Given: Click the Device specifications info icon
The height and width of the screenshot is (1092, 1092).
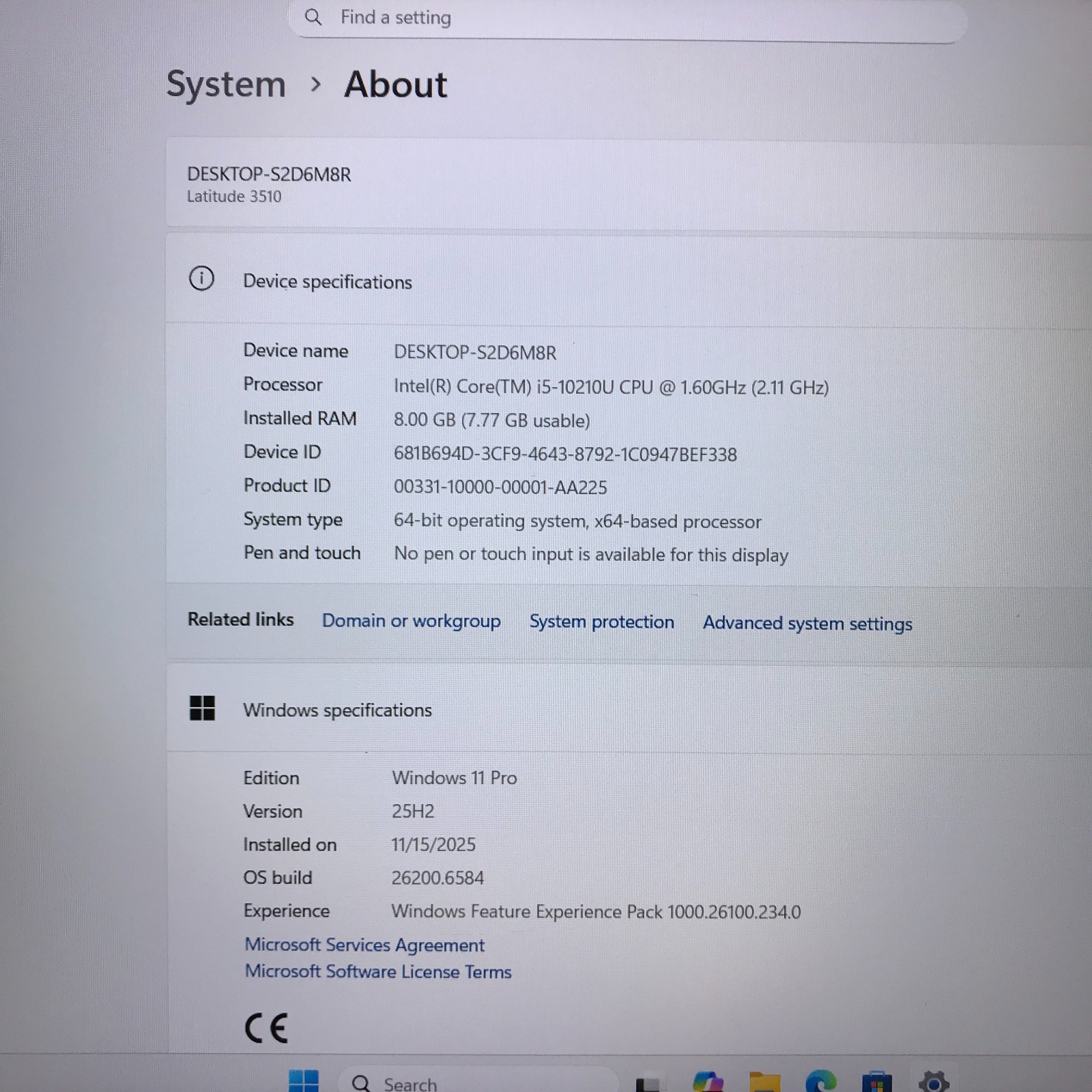Looking at the screenshot, I should pos(201,278).
